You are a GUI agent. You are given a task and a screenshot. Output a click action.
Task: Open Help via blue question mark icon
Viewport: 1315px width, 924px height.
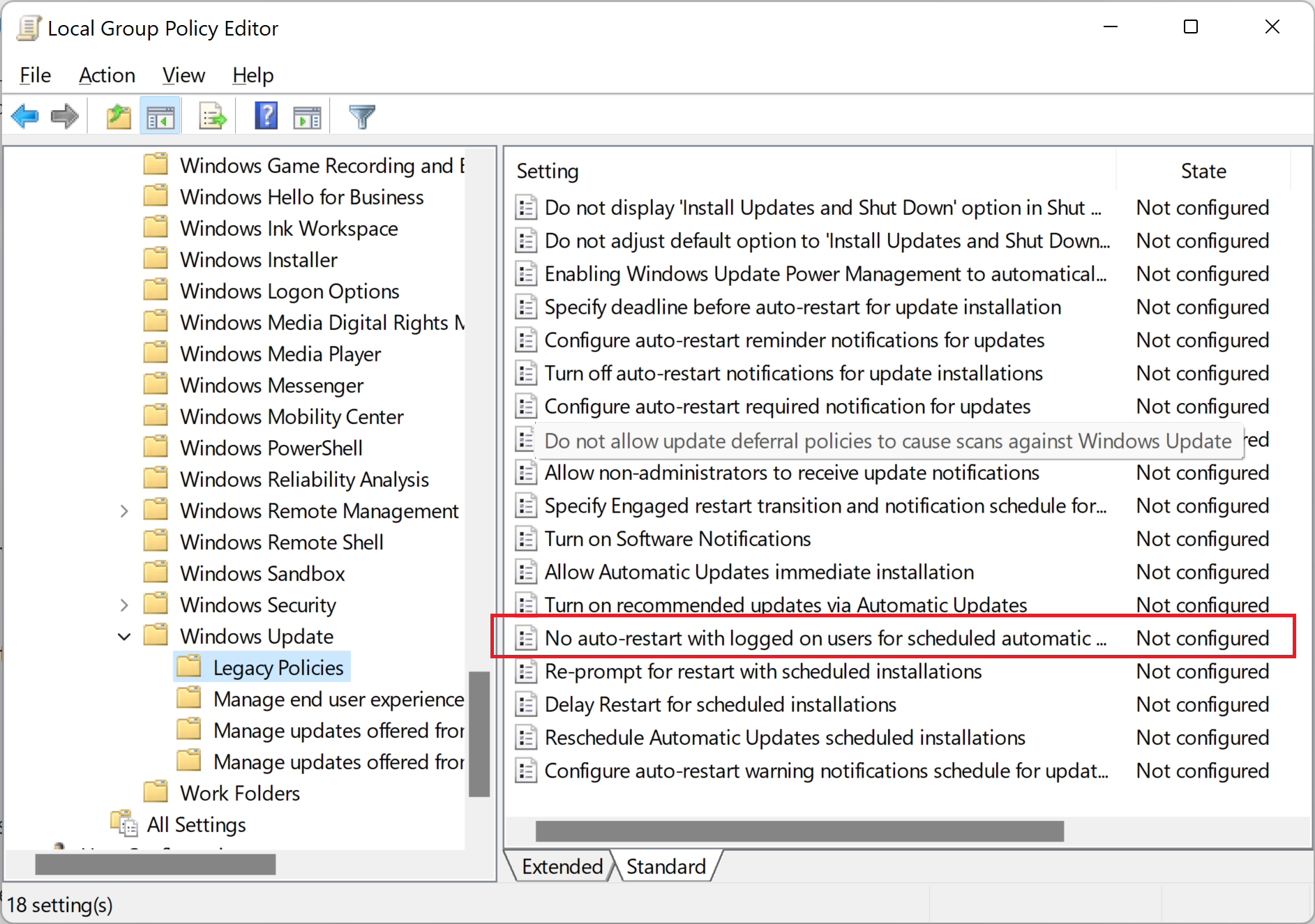(266, 116)
